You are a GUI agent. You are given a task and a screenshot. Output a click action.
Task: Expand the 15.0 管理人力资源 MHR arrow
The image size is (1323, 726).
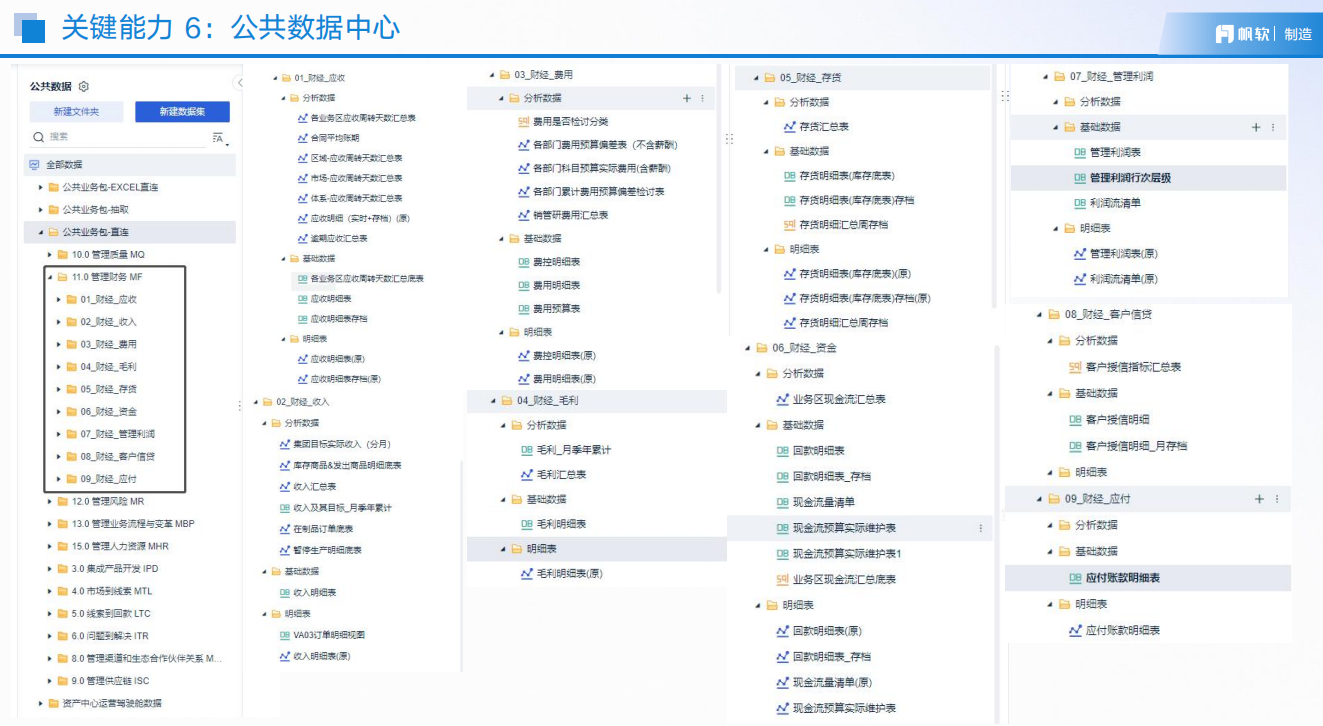(x=50, y=546)
